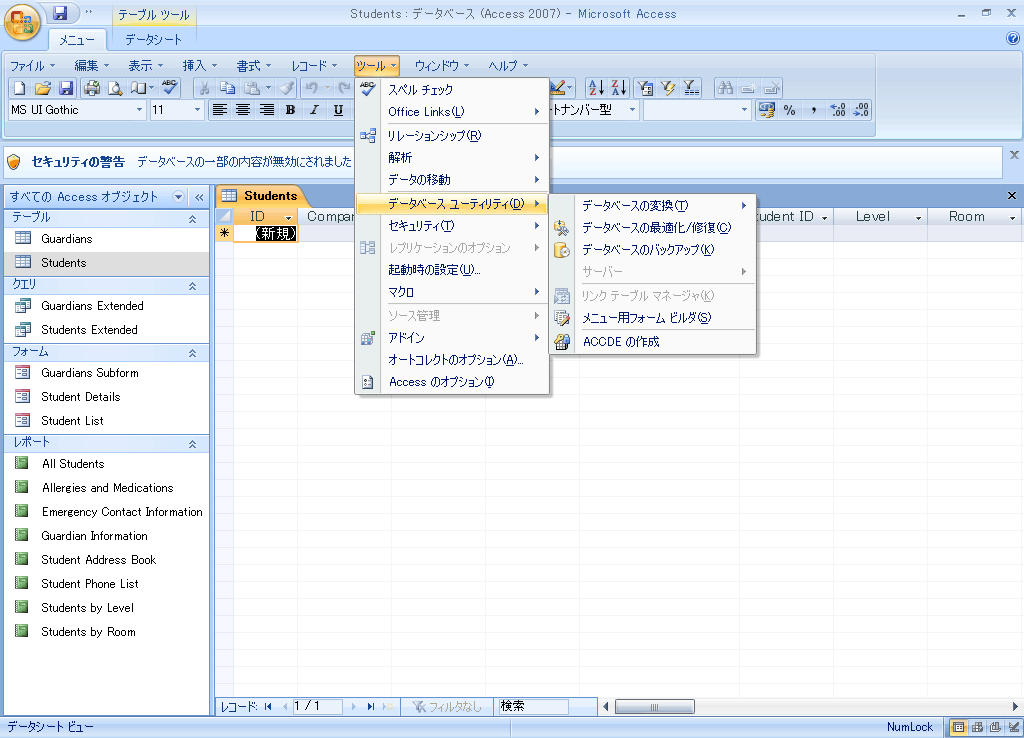Open the 編集 menu
This screenshot has height=738, width=1024.
coord(91,65)
